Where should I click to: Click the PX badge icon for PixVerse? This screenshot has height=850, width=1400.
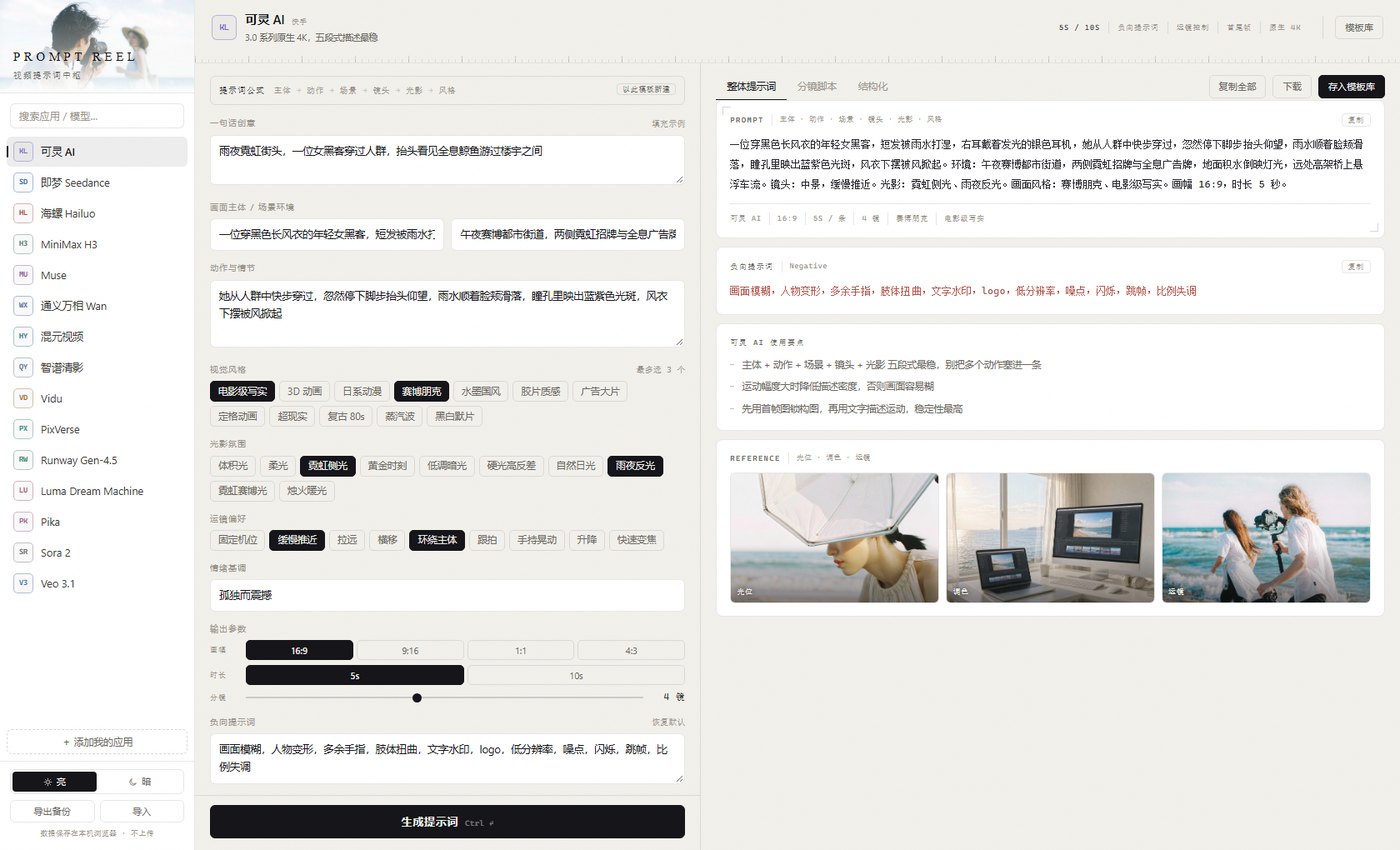click(23, 429)
